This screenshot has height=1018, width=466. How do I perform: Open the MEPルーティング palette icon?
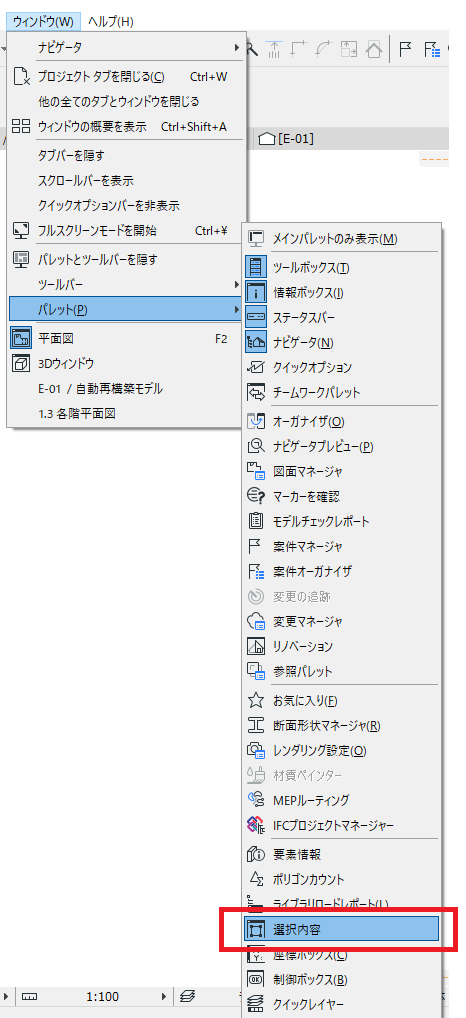(256, 800)
